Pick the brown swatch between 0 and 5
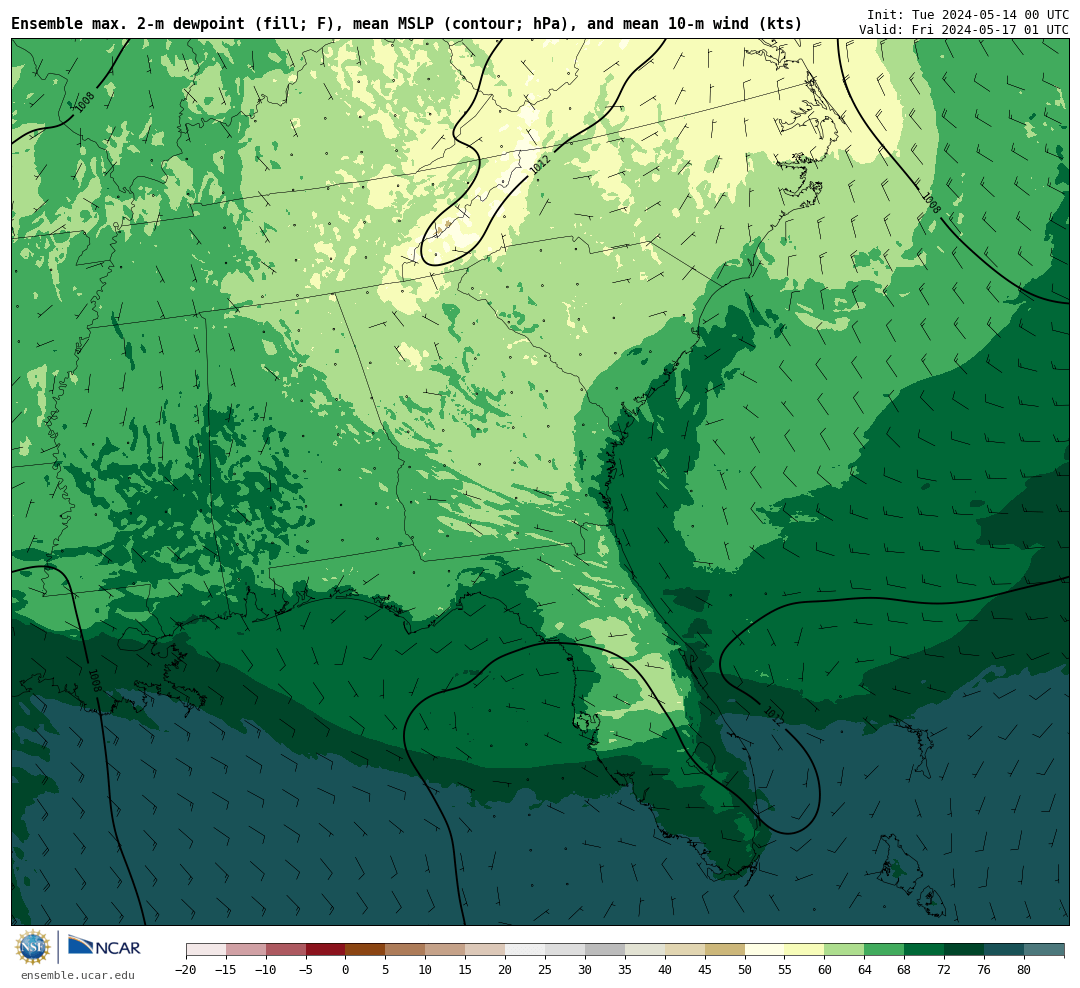The height and width of the screenshot is (988, 1080). click(x=365, y=950)
